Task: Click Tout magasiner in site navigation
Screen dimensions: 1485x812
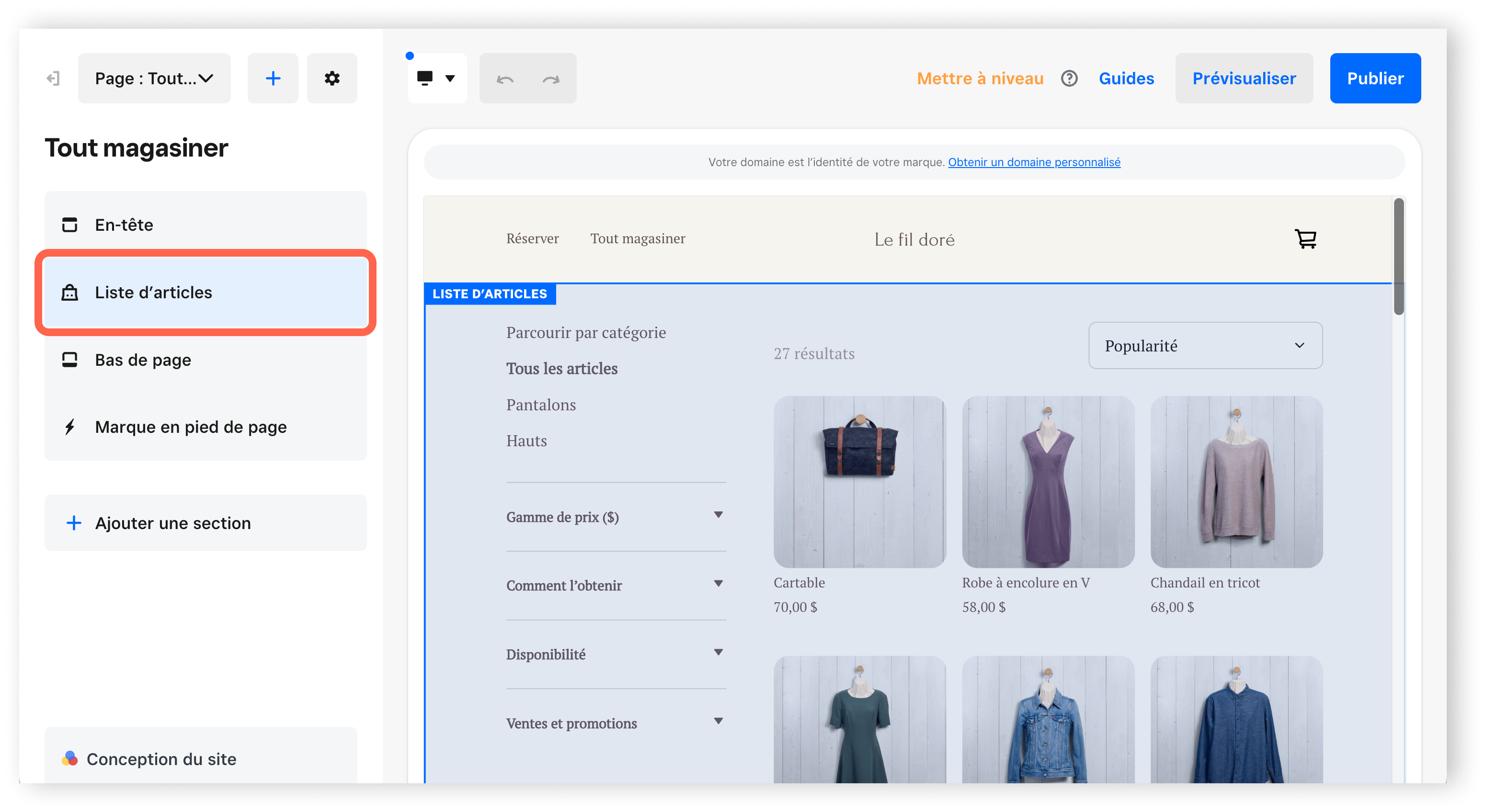Action: click(x=638, y=238)
